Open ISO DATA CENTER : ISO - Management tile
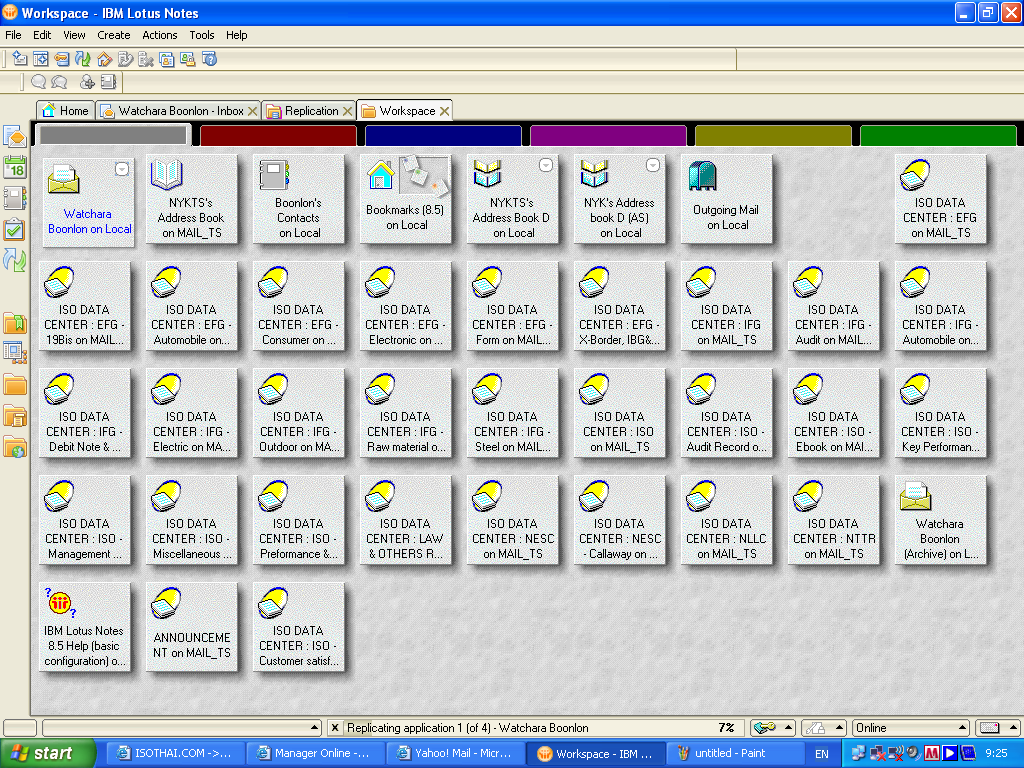This screenshot has height=768, width=1024. point(84,520)
